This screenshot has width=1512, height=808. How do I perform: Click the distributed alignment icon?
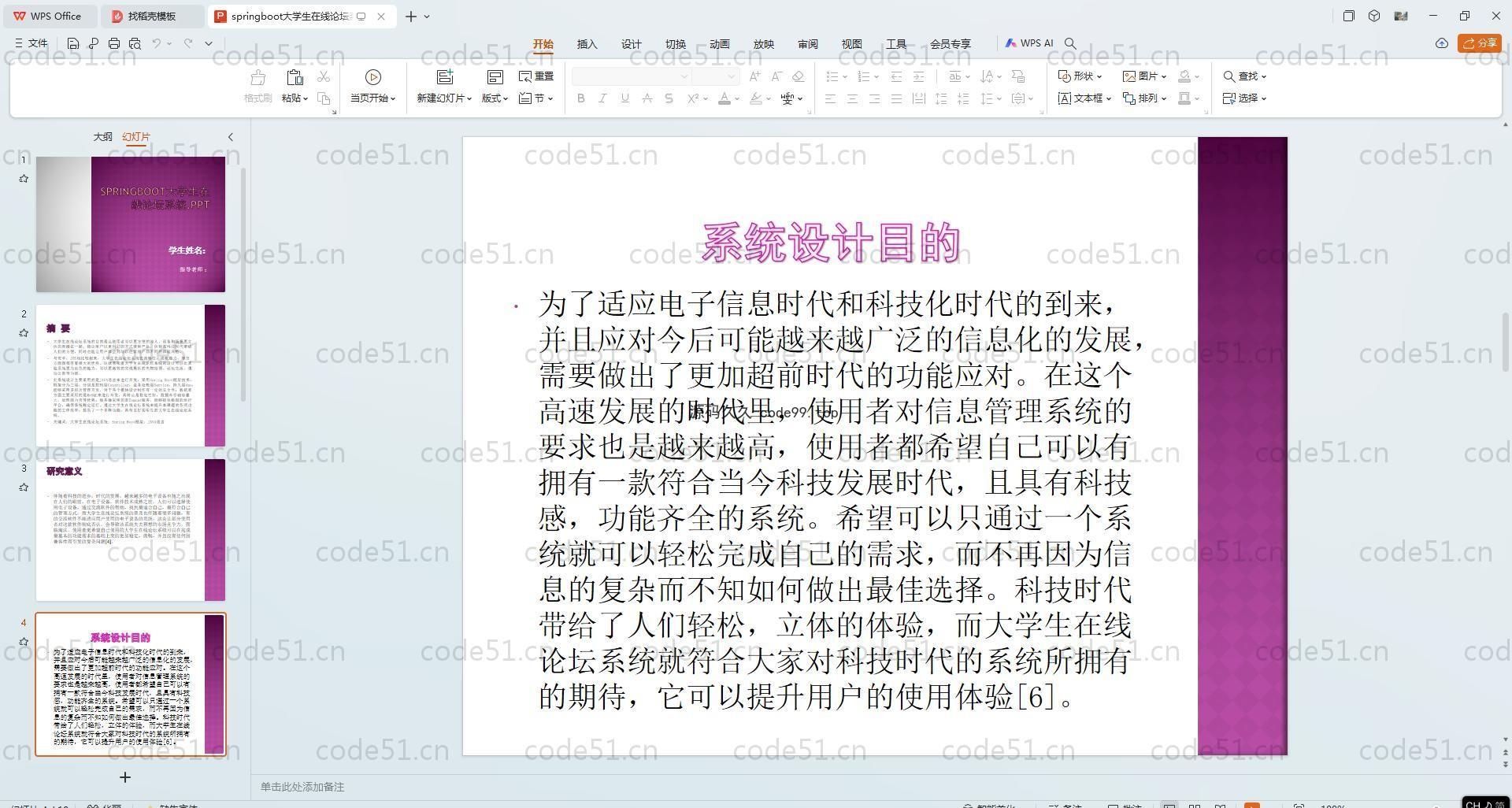tap(918, 98)
